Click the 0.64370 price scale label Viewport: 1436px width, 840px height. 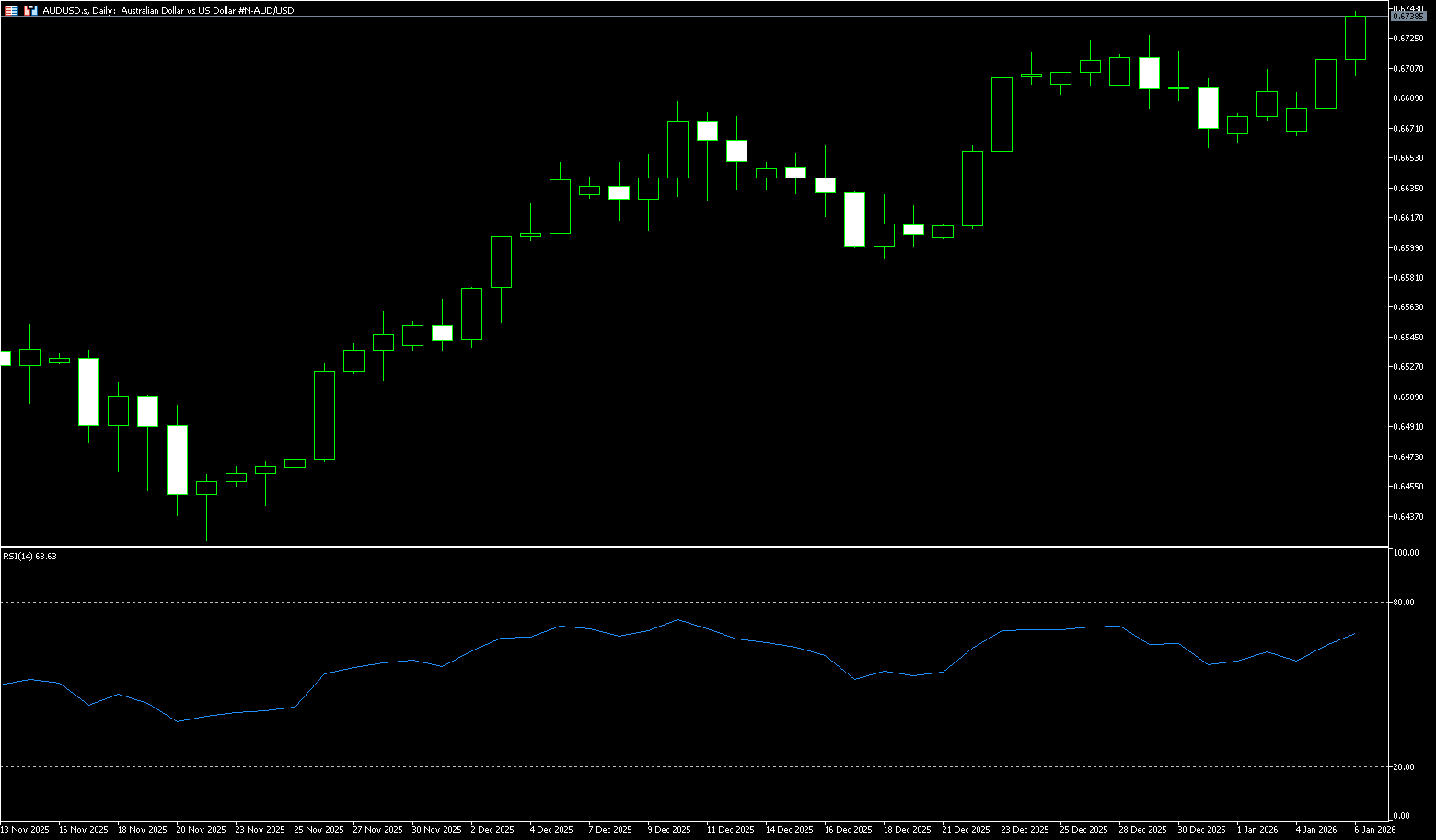(x=1408, y=516)
